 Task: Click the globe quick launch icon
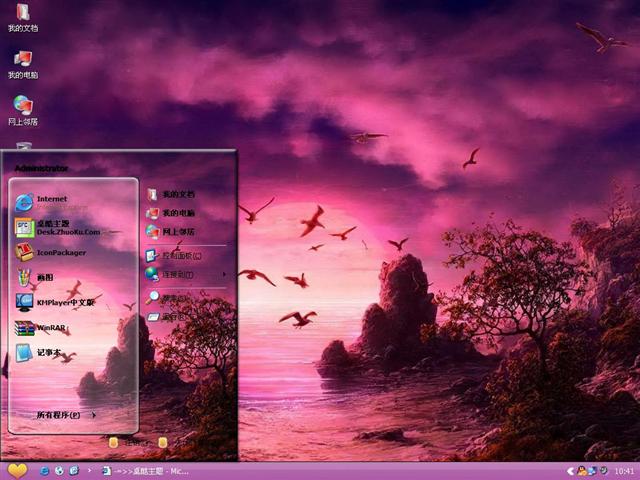coord(59,471)
